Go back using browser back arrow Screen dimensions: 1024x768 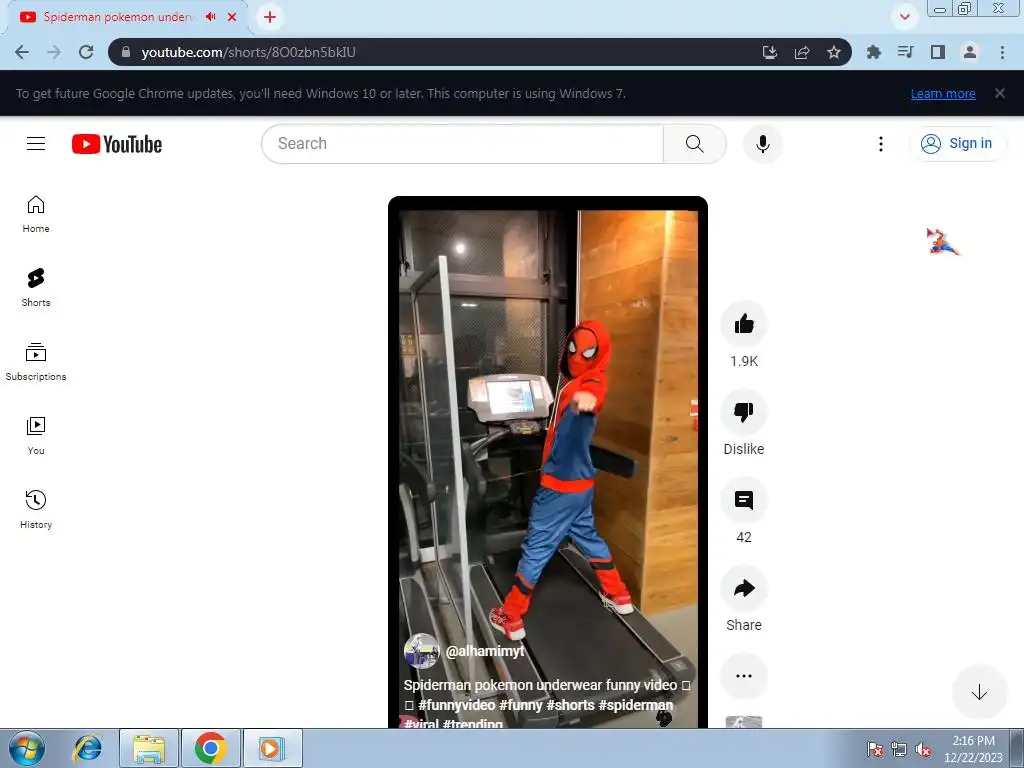[22, 52]
